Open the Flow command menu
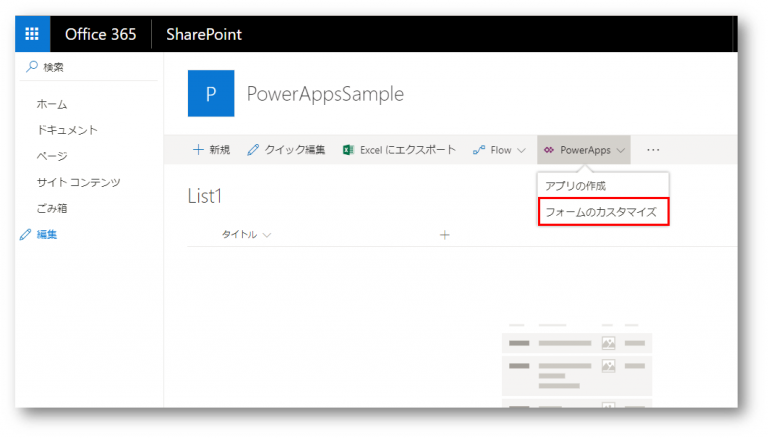The width and height of the screenshot is (768, 438). click(x=499, y=150)
